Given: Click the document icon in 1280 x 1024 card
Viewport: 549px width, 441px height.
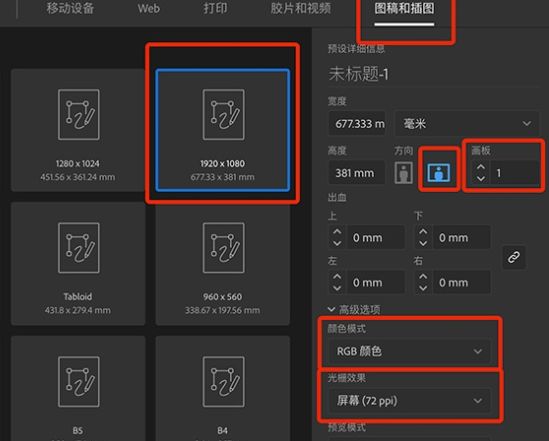Looking at the screenshot, I should click(x=79, y=115).
